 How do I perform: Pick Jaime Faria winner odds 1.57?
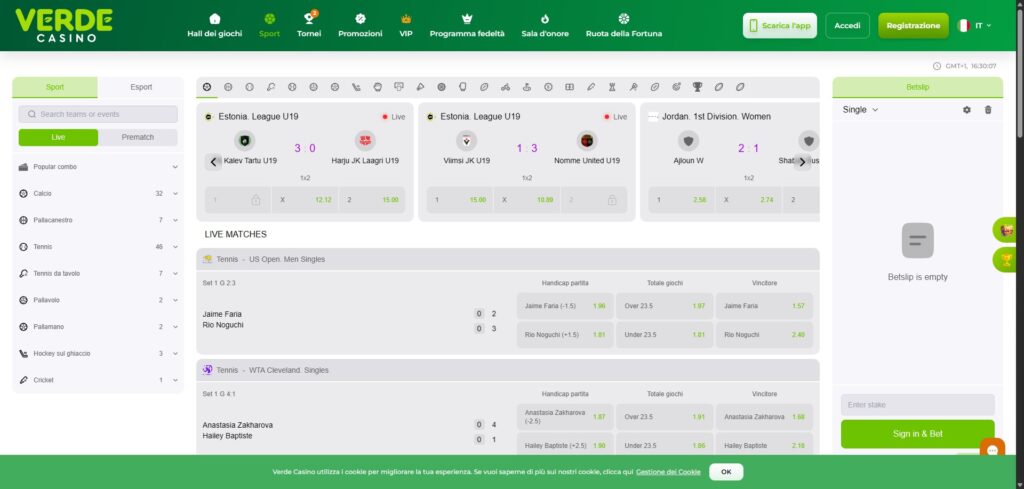[x=764, y=306]
